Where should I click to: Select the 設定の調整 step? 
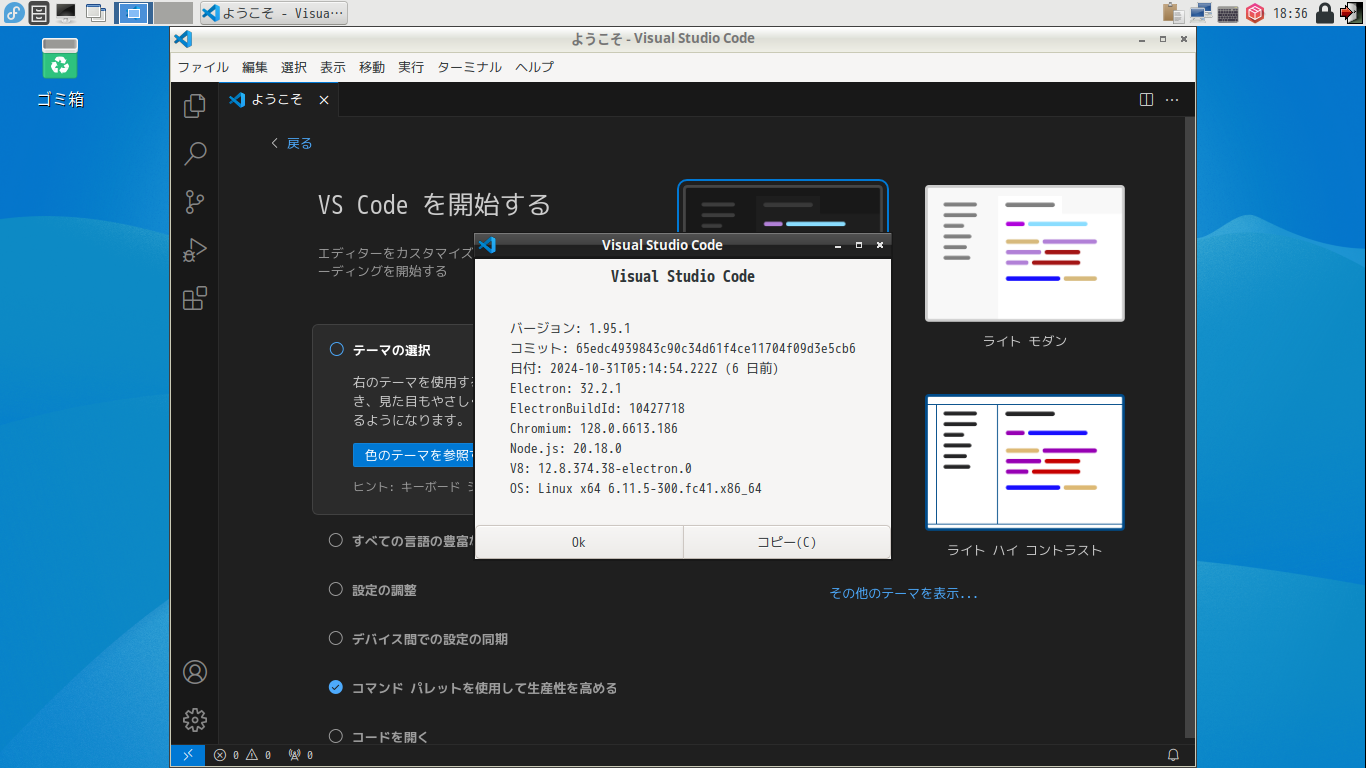(x=373, y=590)
